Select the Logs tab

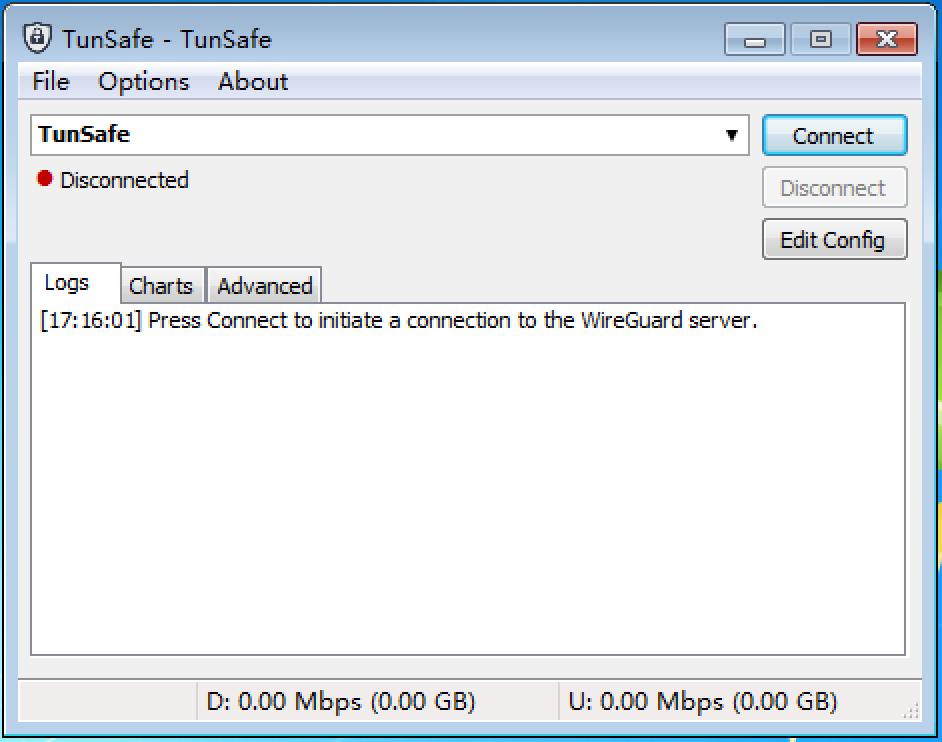(x=67, y=282)
